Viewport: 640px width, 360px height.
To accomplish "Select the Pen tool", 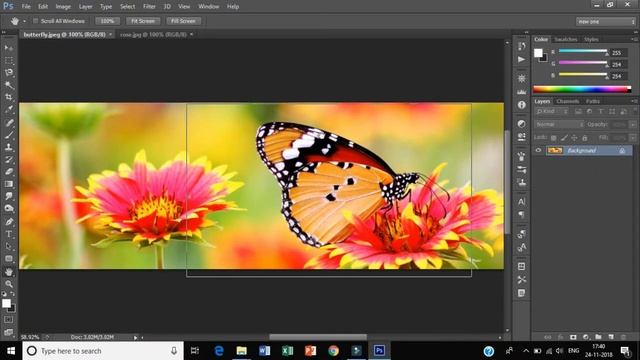I will click(x=9, y=222).
